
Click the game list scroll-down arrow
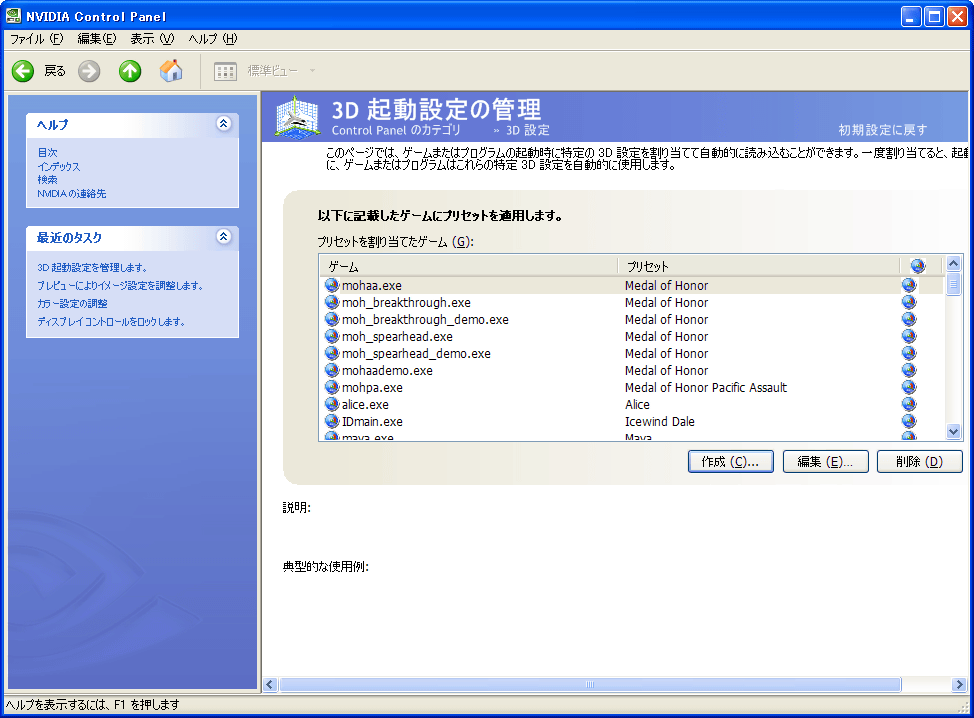[954, 431]
